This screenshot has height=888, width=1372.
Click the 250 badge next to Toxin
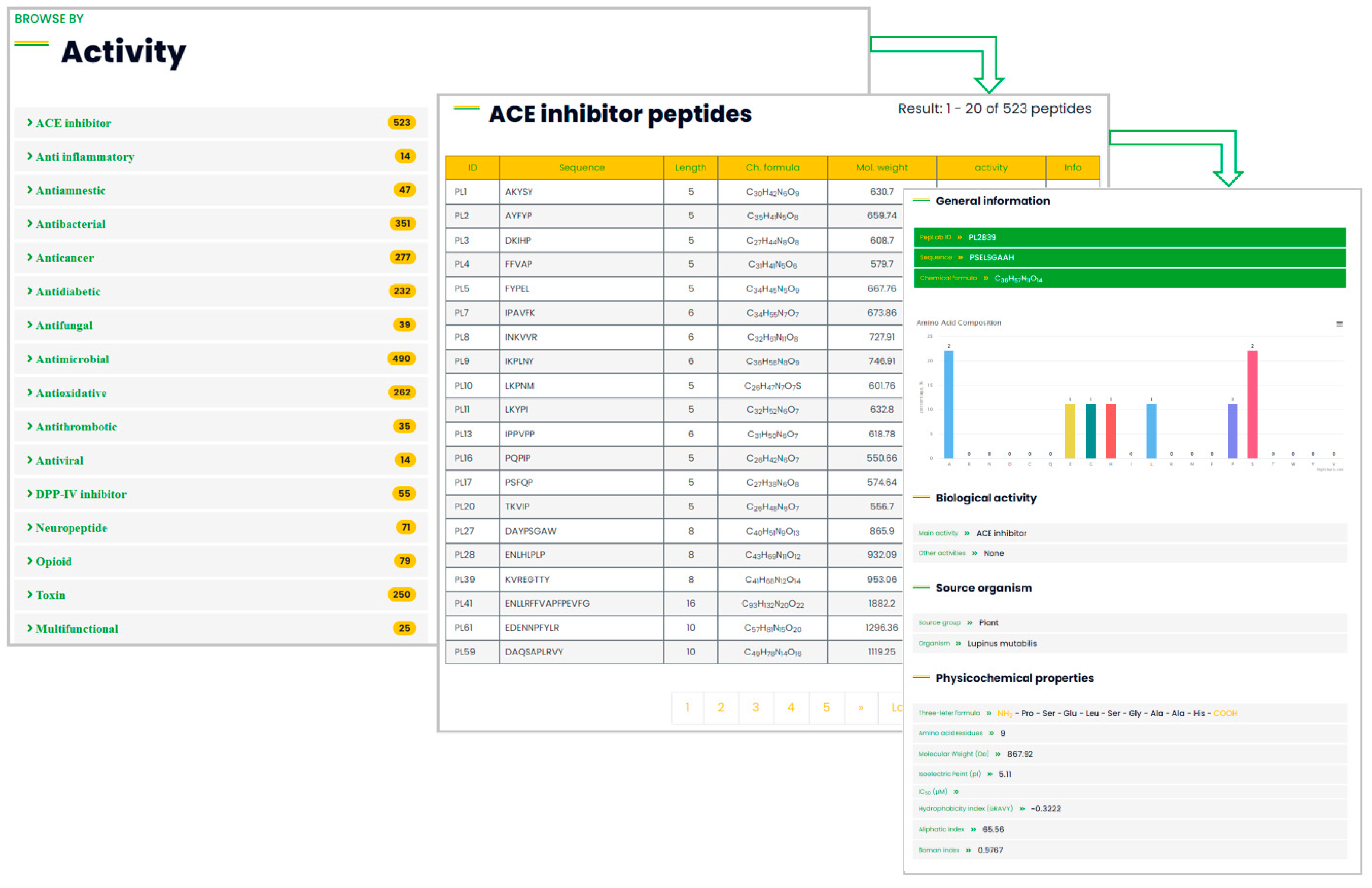point(401,594)
